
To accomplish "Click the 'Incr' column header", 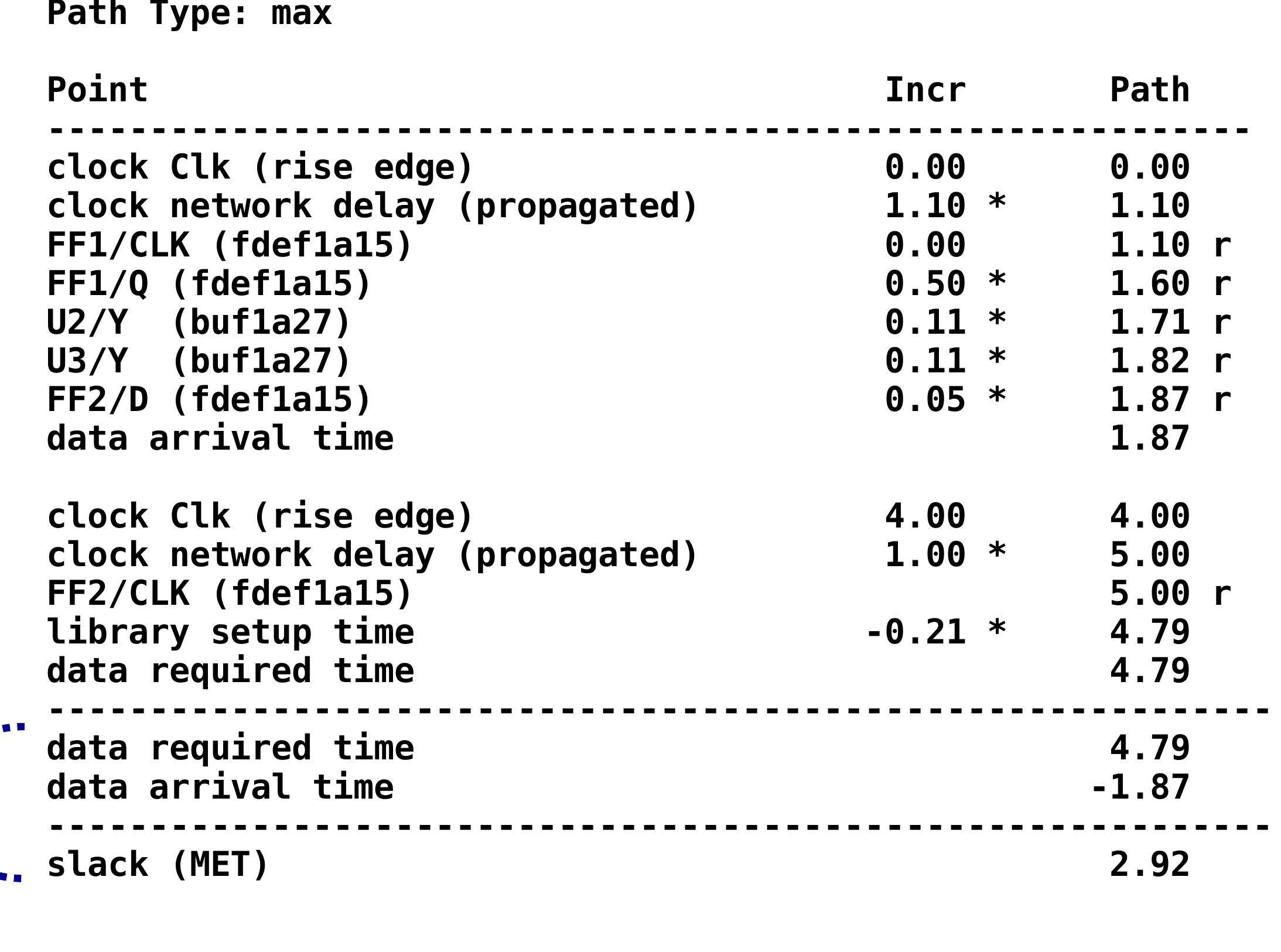I will click(925, 90).
